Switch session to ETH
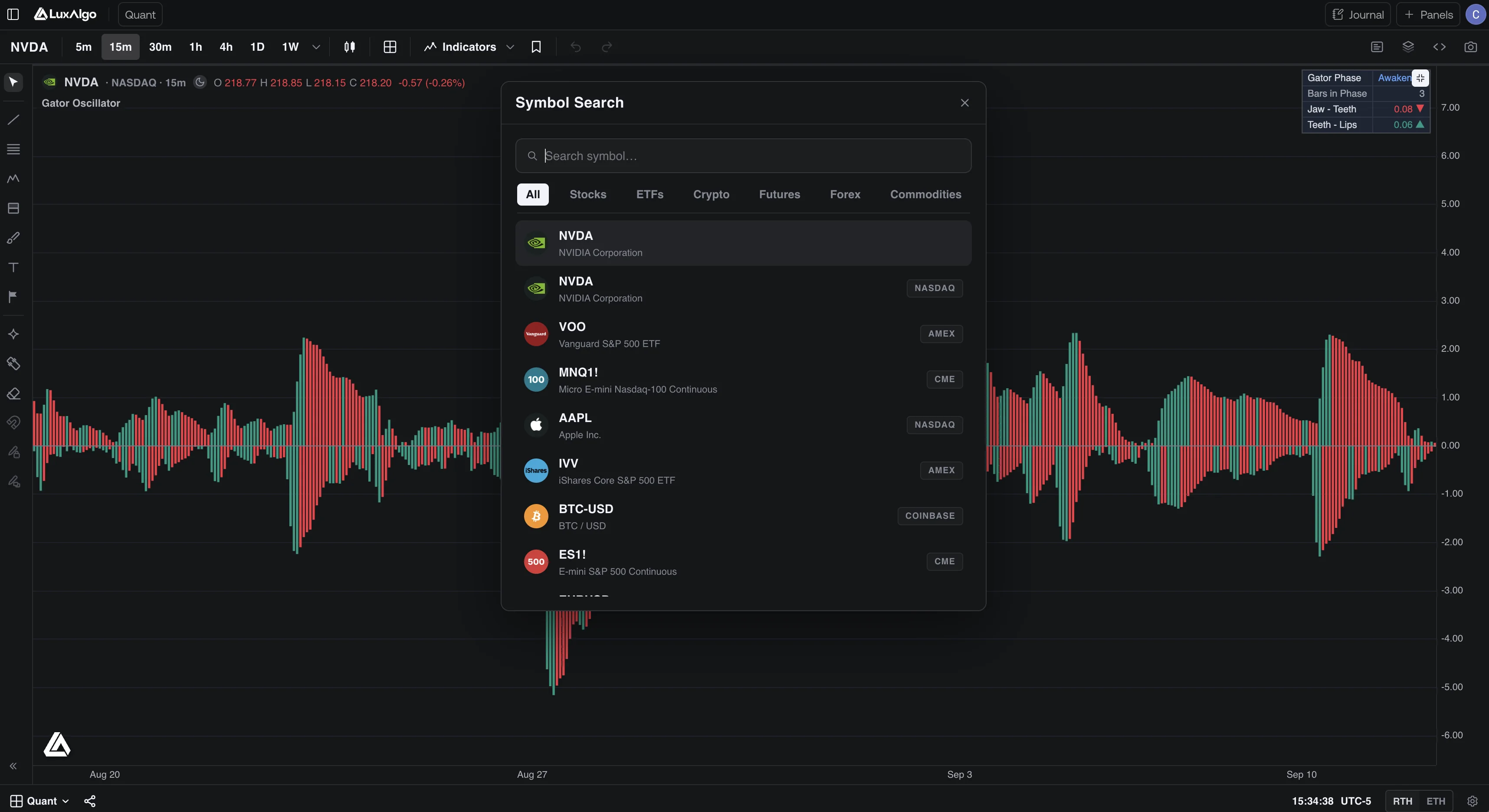 click(x=1436, y=801)
